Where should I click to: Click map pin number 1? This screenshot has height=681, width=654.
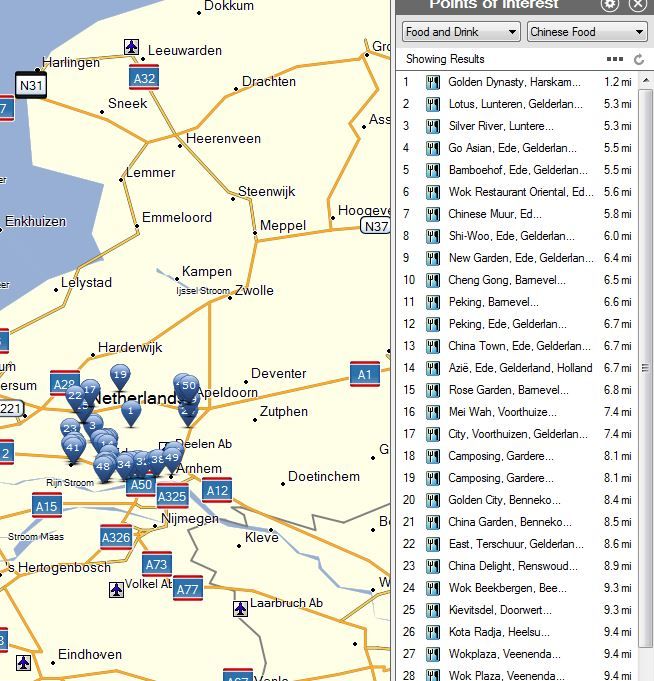coord(130,410)
